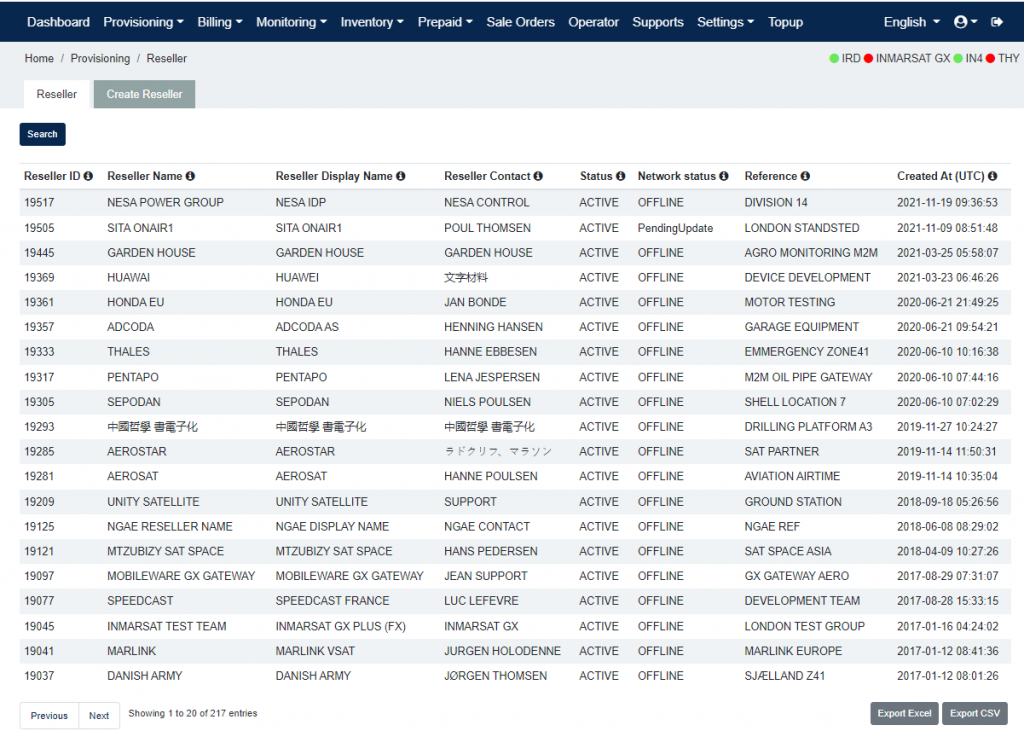Click the Reseller Display Name info icon
Screen dimensions: 1024x731
(x=400, y=176)
